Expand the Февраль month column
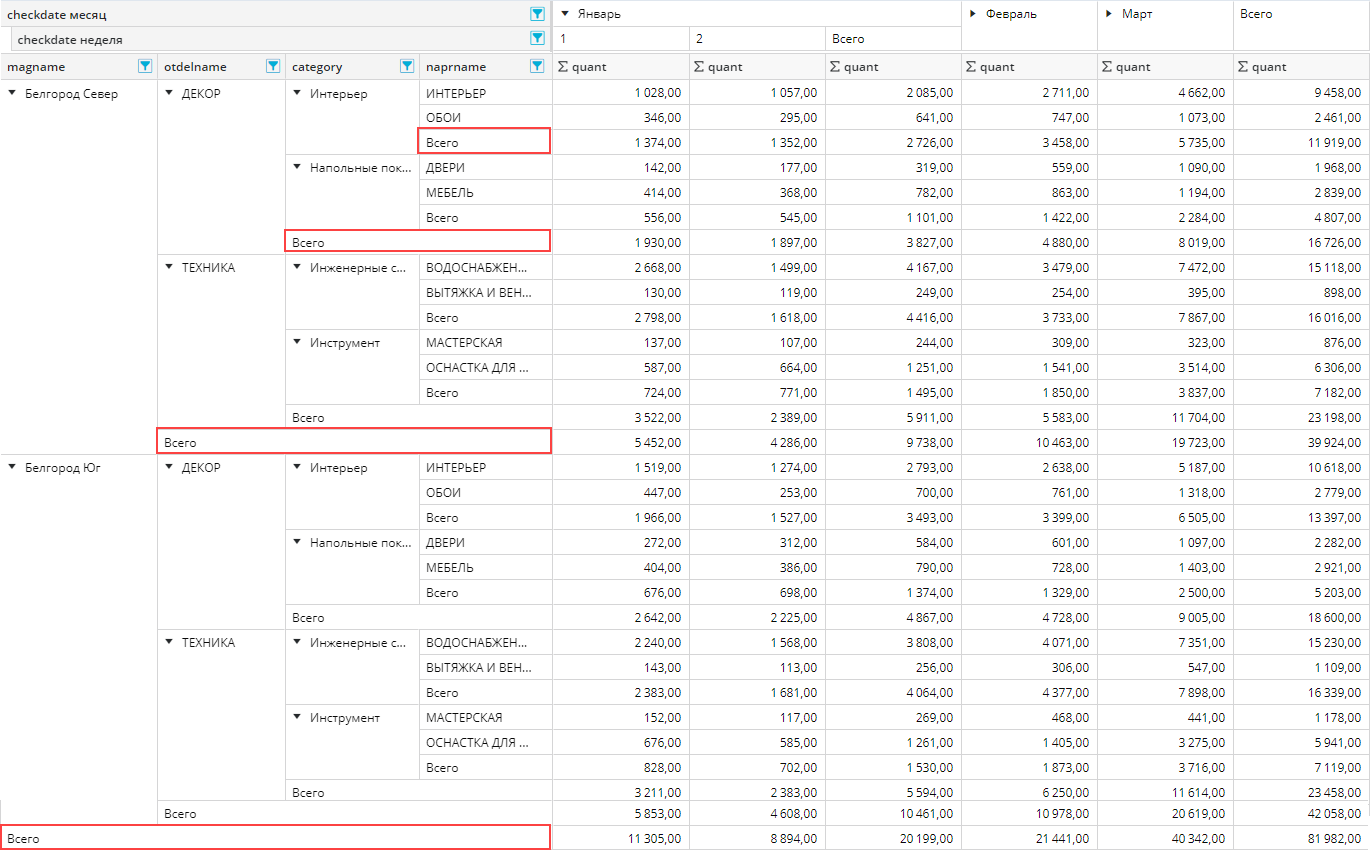 tap(972, 14)
